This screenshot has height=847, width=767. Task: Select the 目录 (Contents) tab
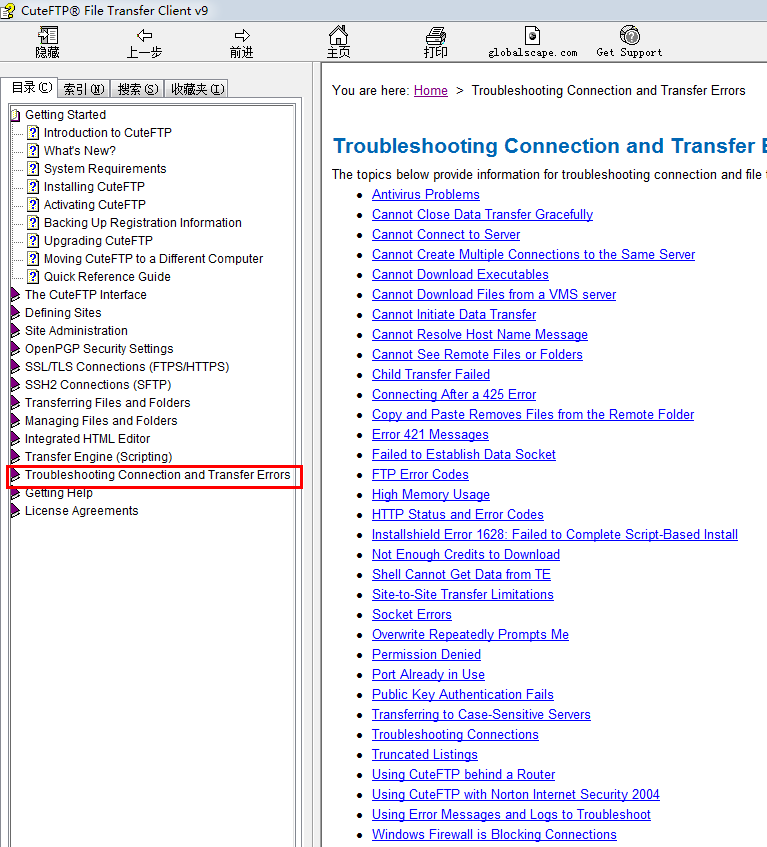point(32,88)
